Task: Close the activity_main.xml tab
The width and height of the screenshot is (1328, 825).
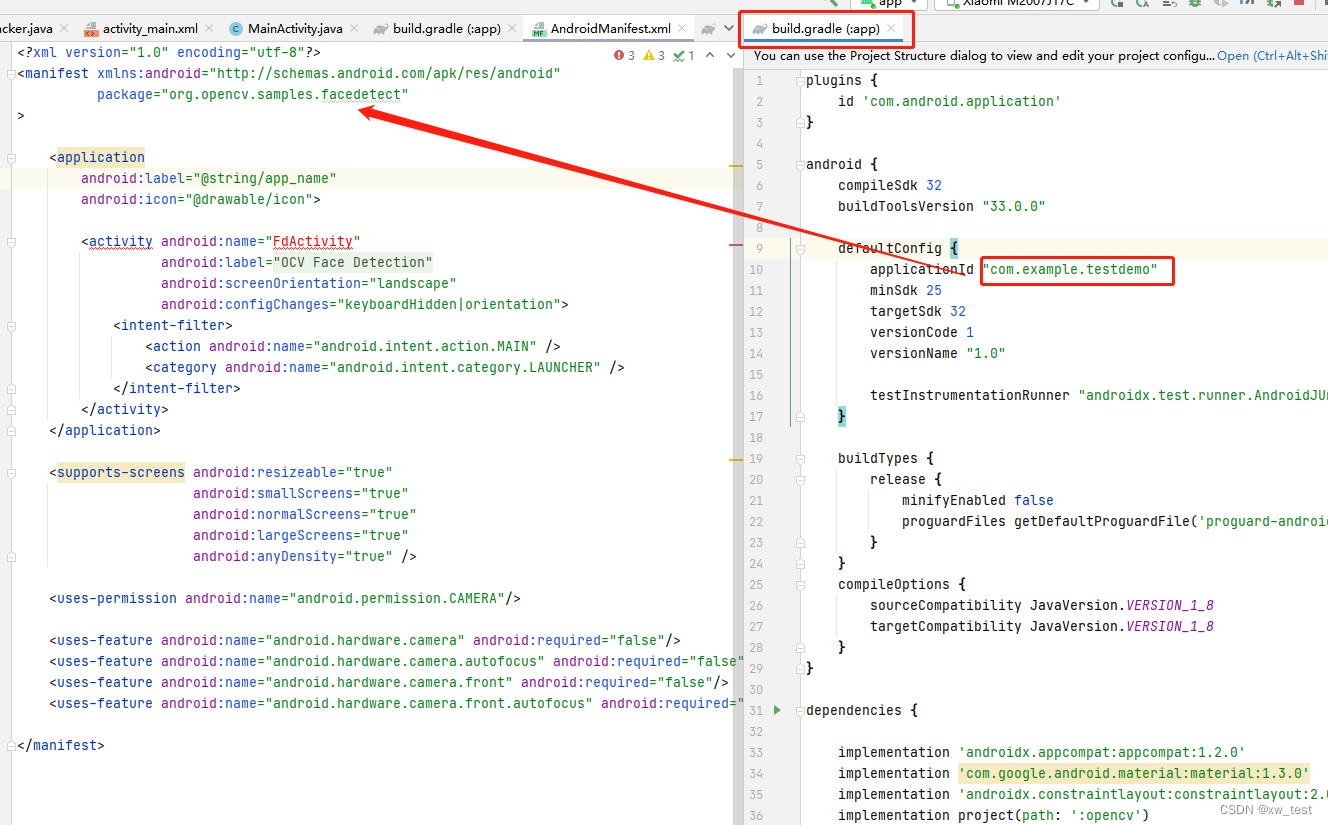Action: pyautogui.click(x=211, y=29)
